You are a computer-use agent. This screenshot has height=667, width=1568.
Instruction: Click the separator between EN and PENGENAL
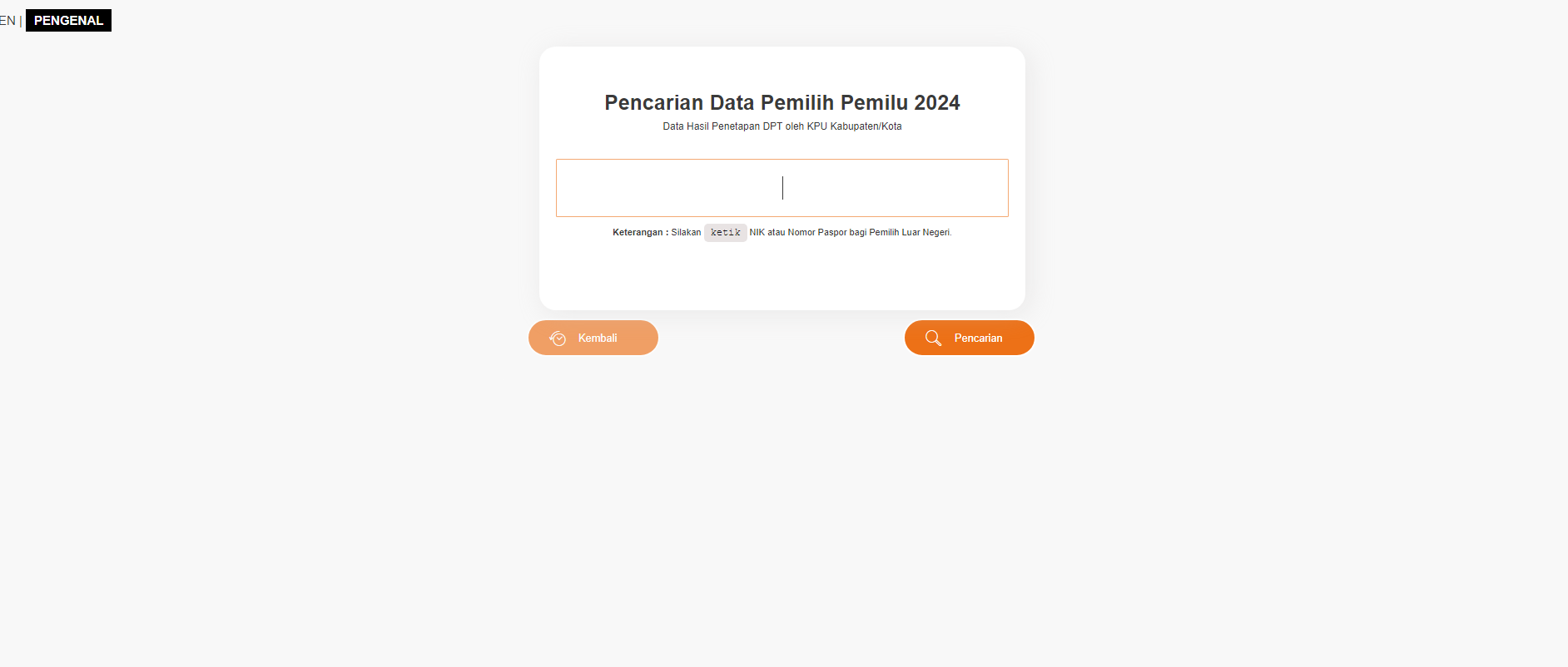coord(20,20)
